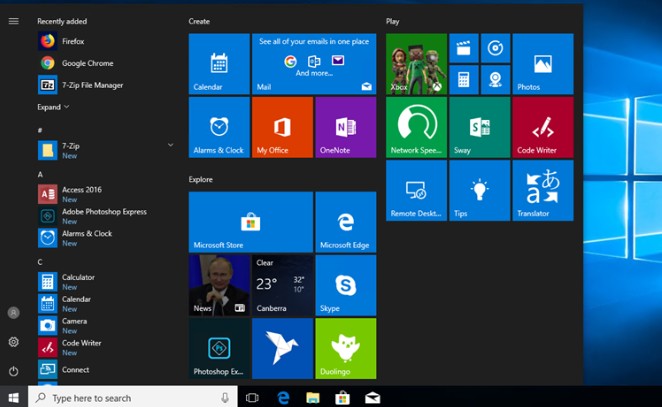Image resolution: width=662 pixels, height=407 pixels.
Task: Open the Power options button
Action: tap(14, 371)
